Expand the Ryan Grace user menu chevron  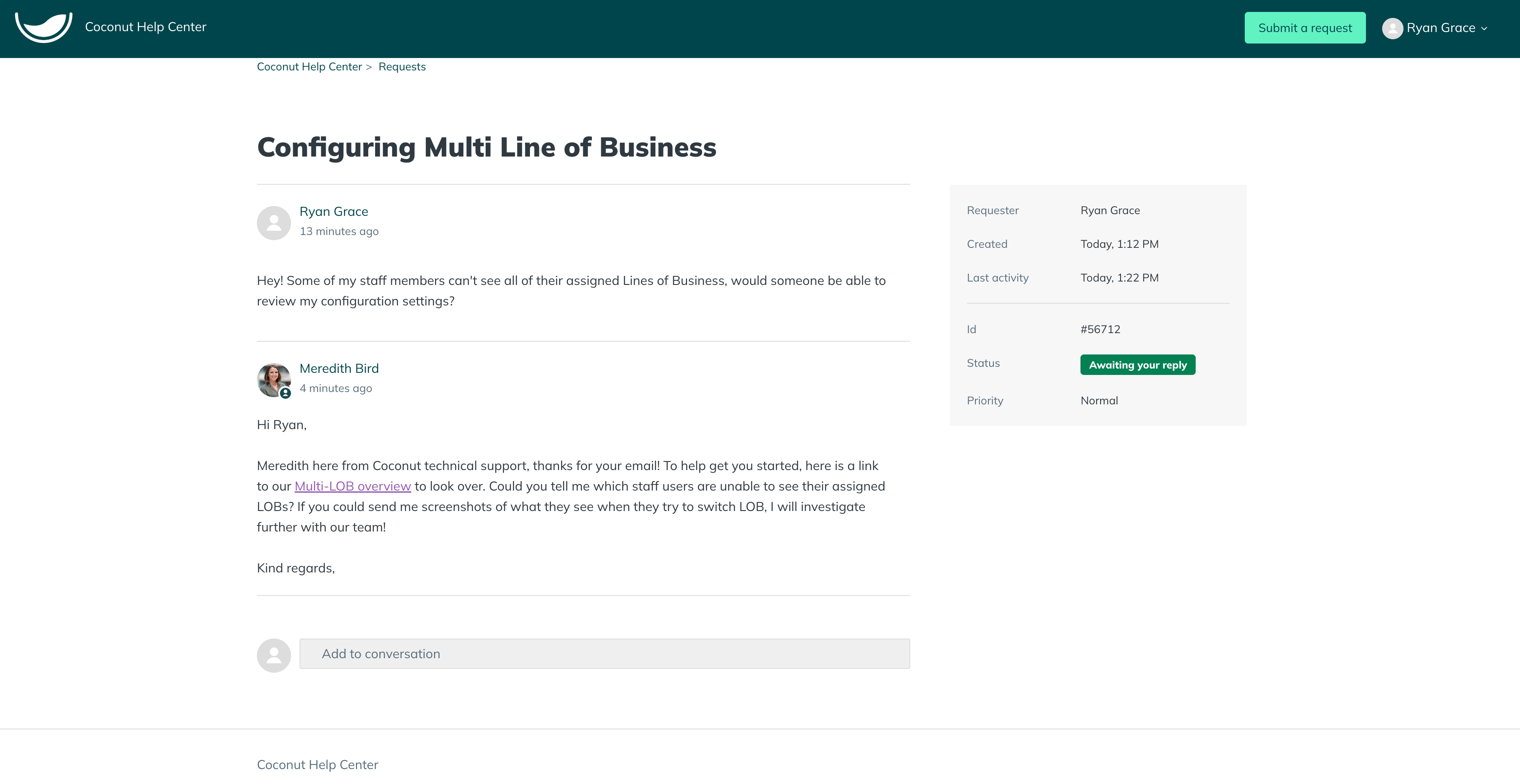click(x=1484, y=28)
